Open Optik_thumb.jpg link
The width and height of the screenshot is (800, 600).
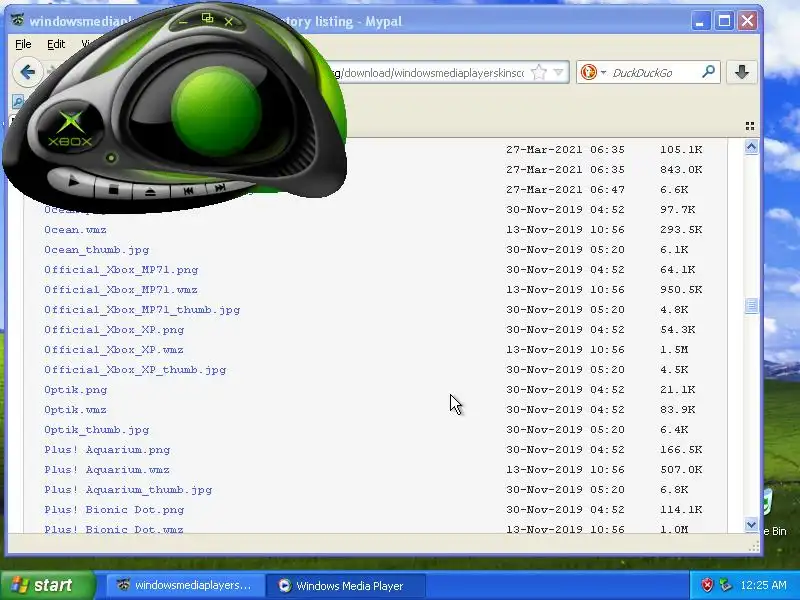96,430
